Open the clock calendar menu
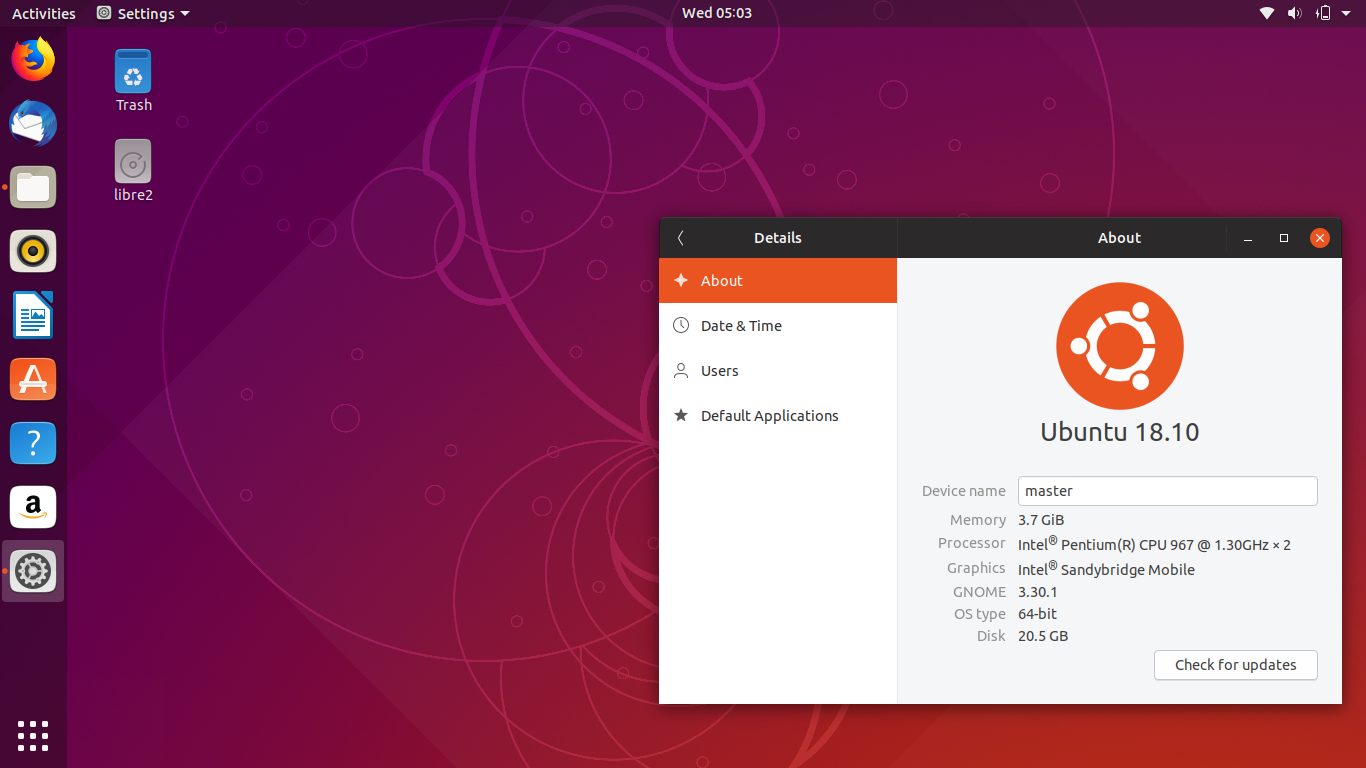The image size is (1366, 768). (x=717, y=13)
